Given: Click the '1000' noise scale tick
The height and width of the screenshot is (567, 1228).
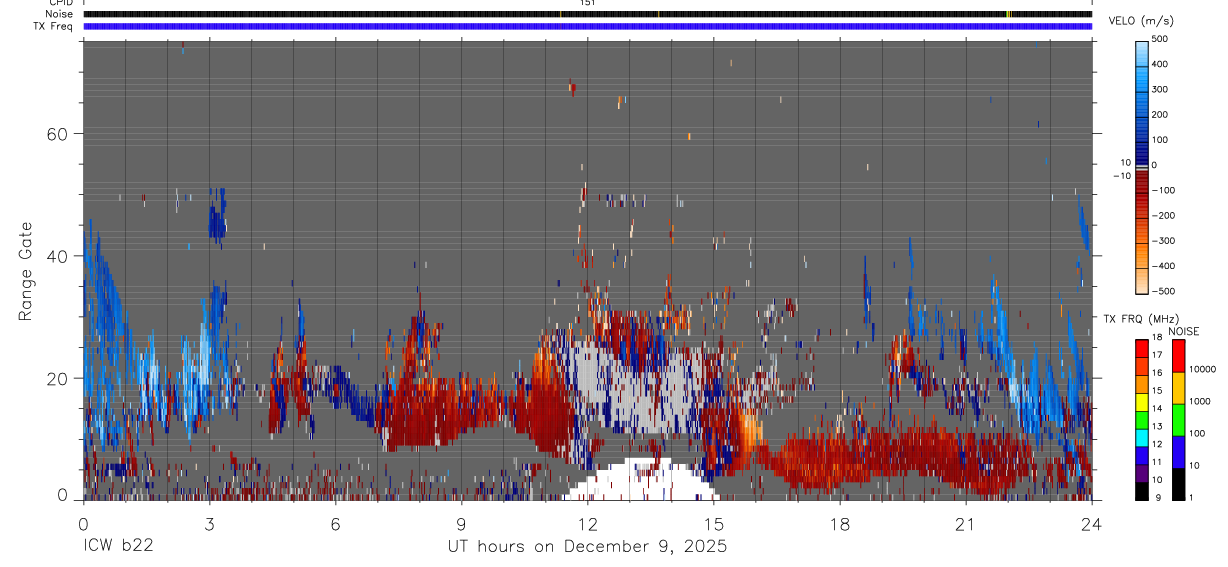Looking at the screenshot, I should coord(1200,401).
